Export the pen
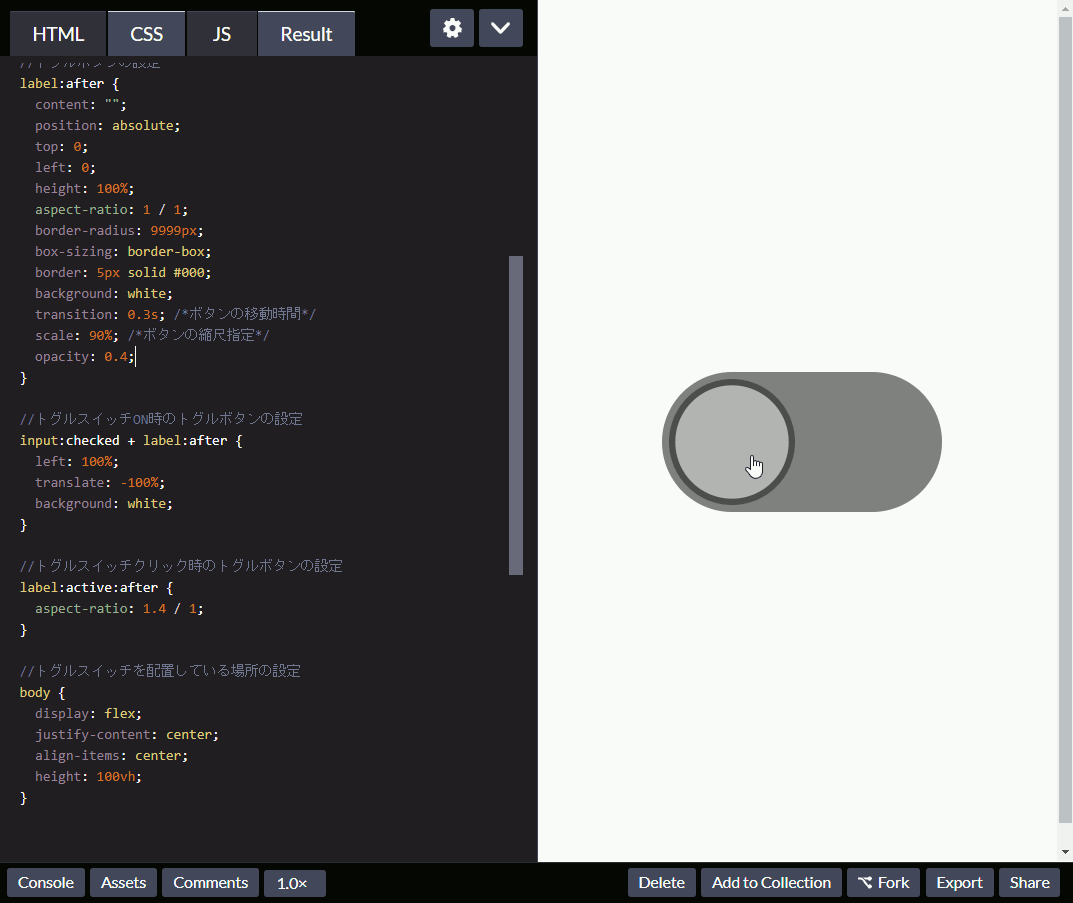The image size is (1073, 903). (x=959, y=882)
